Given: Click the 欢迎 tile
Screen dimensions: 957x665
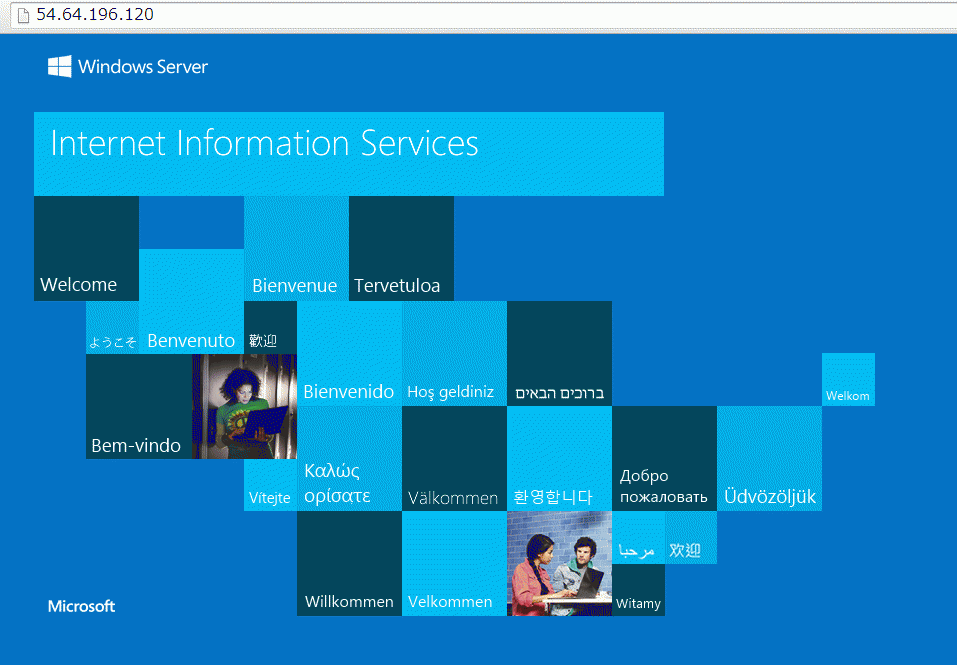Looking at the screenshot, I should (x=691, y=537).
